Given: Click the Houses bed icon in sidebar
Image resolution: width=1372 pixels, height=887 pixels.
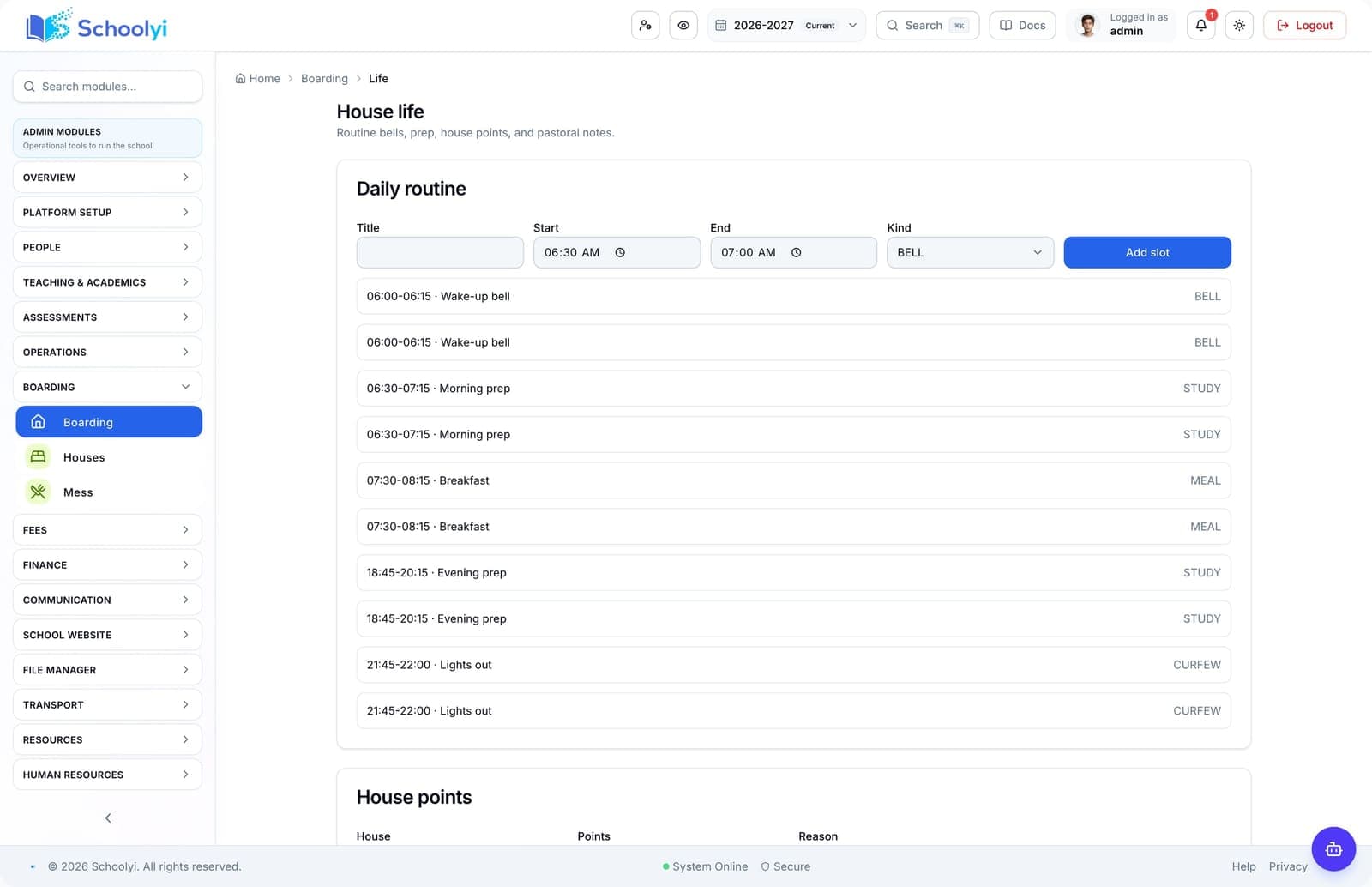Looking at the screenshot, I should (38, 457).
